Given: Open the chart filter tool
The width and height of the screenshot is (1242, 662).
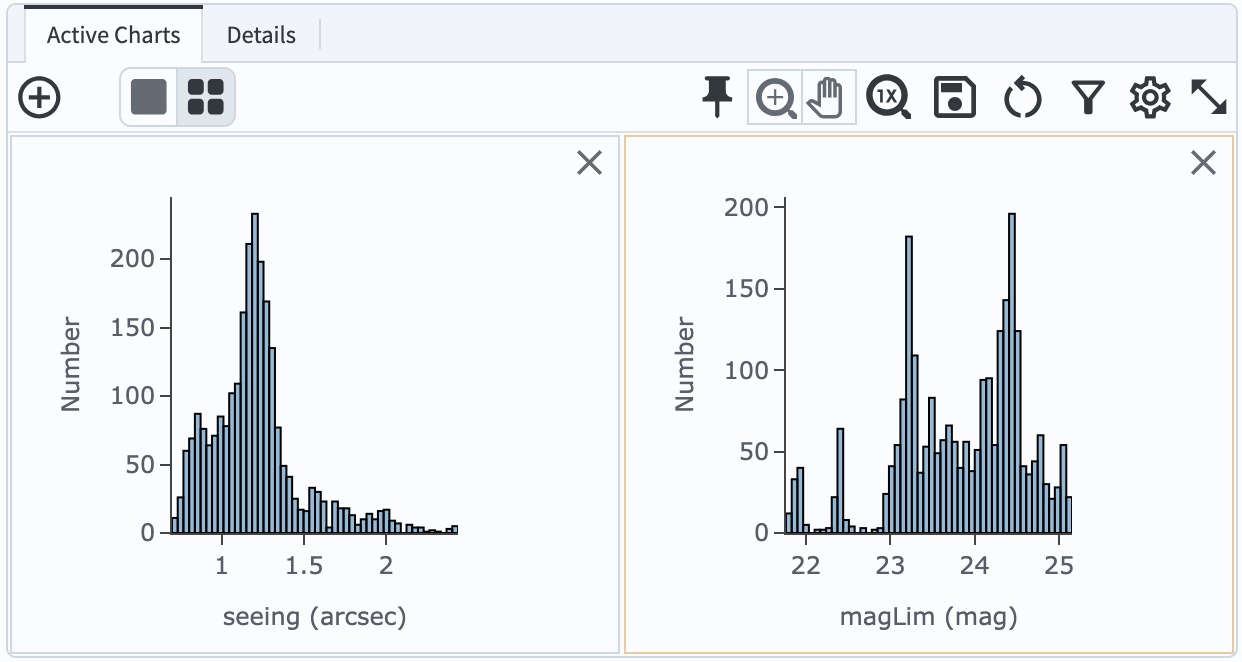Looking at the screenshot, I should (1087, 98).
